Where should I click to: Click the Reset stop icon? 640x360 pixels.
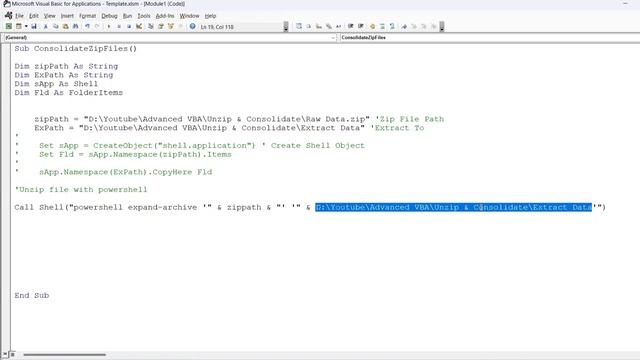click(x=129, y=27)
